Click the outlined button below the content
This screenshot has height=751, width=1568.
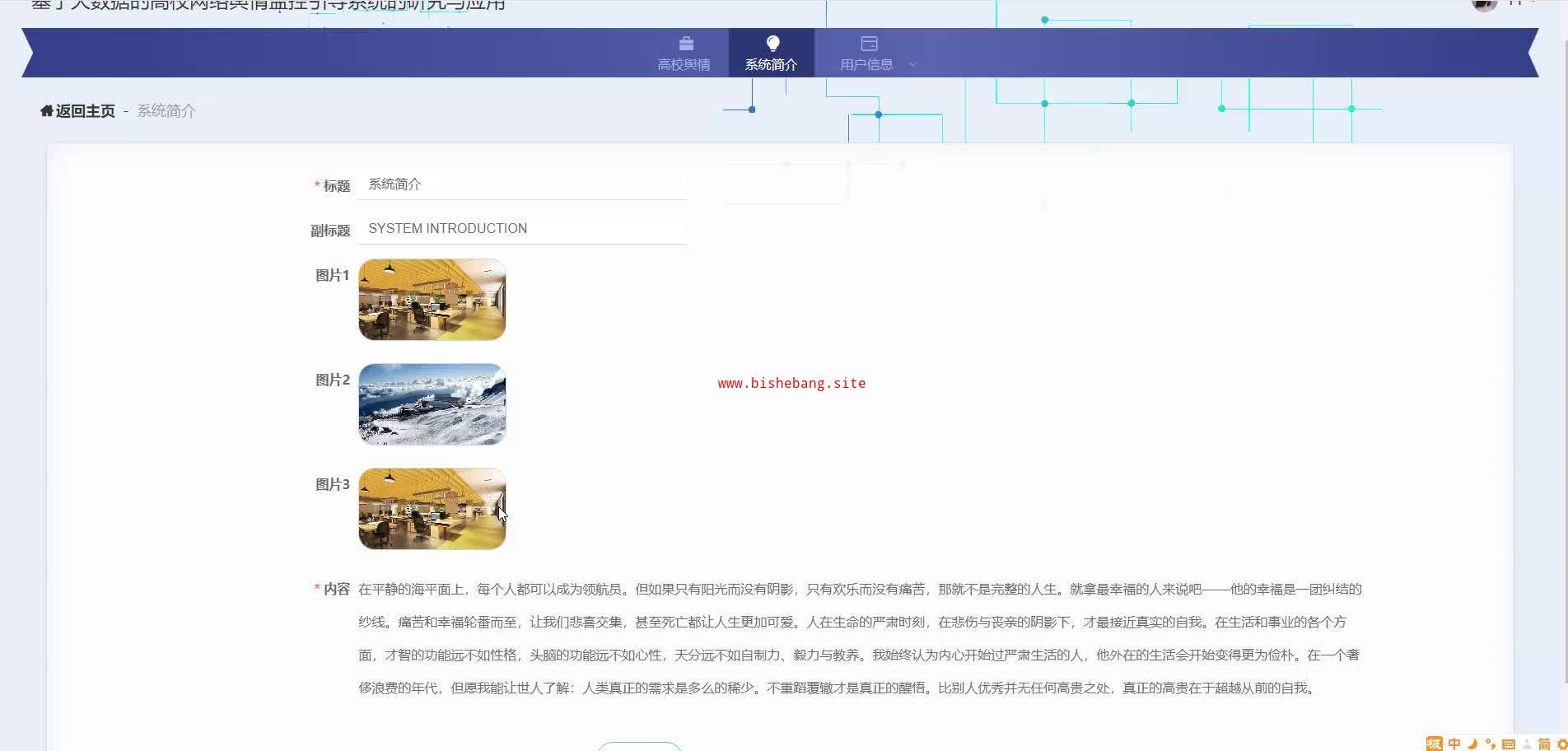pyautogui.click(x=639, y=746)
